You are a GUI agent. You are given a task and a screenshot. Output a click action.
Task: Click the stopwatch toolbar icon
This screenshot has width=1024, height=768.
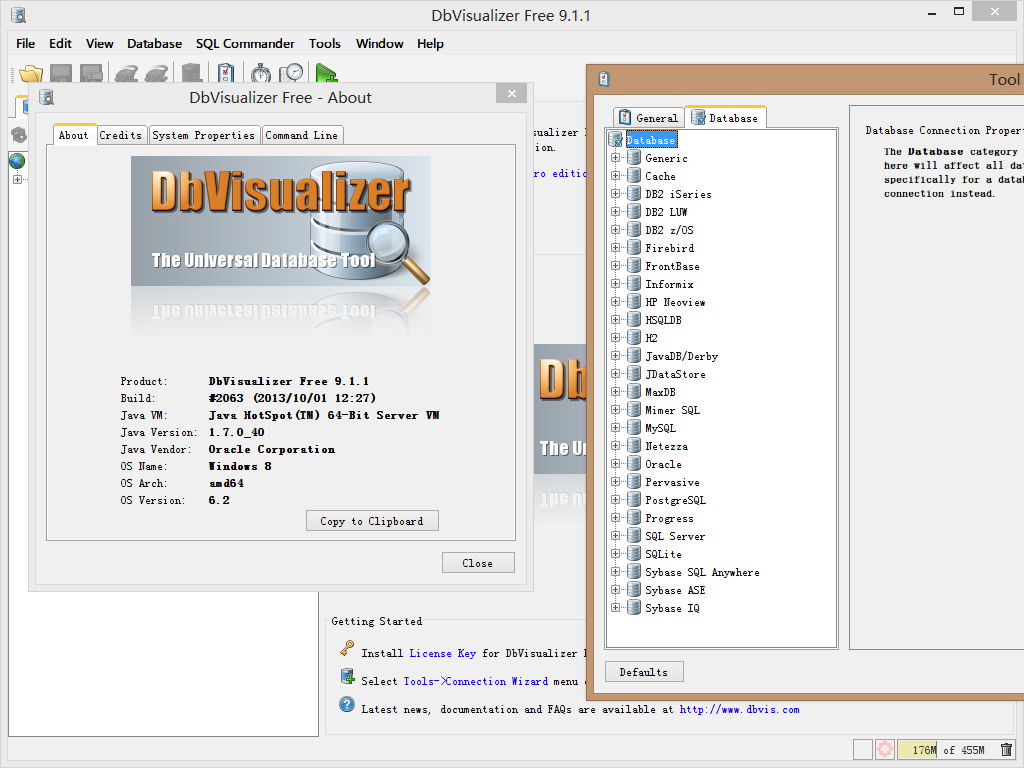click(x=261, y=74)
